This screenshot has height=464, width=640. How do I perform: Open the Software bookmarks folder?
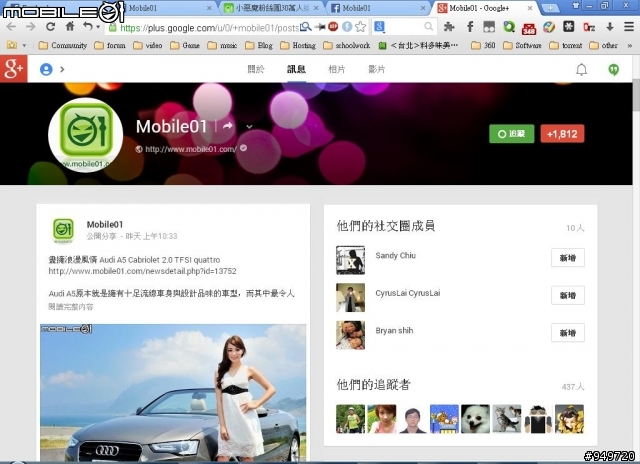(x=522, y=45)
